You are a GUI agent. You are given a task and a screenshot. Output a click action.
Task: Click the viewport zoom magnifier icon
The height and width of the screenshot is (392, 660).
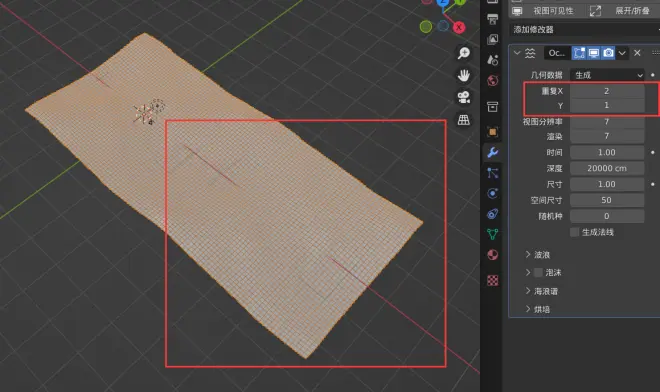click(x=464, y=53)
